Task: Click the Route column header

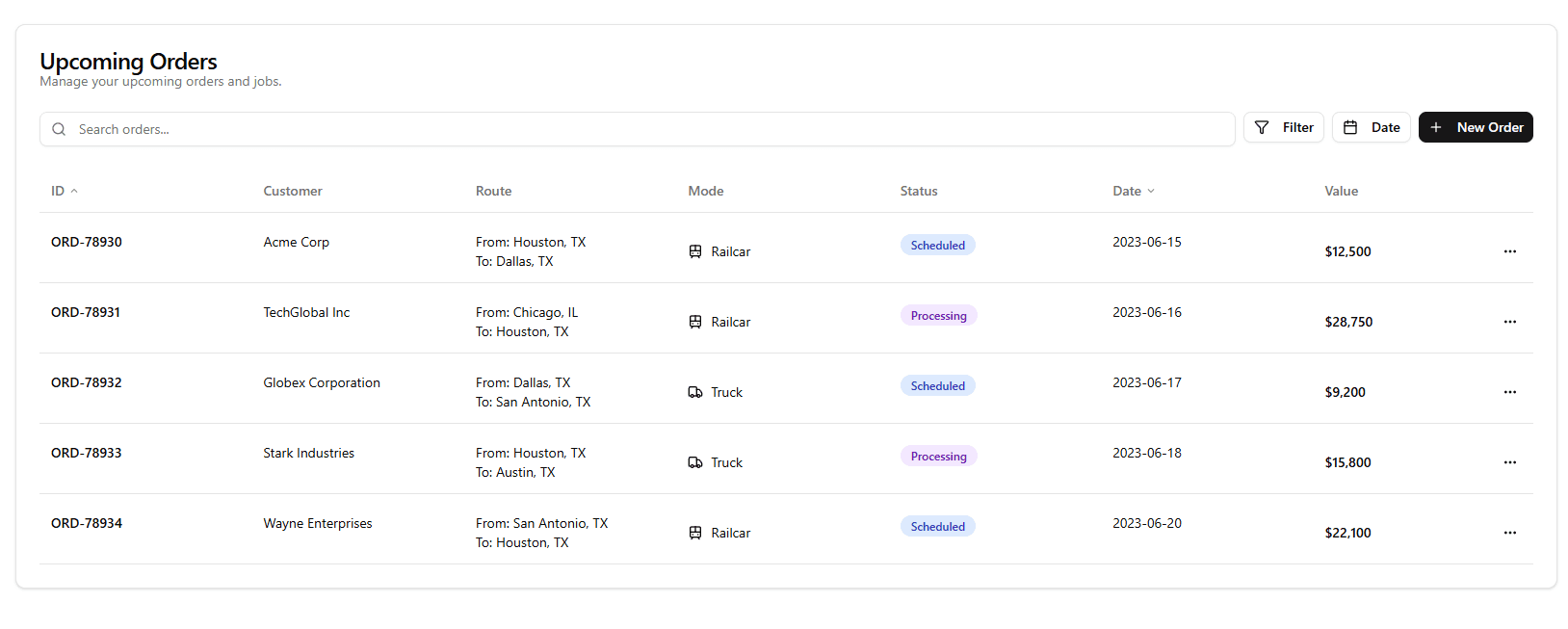Action: 493,191
